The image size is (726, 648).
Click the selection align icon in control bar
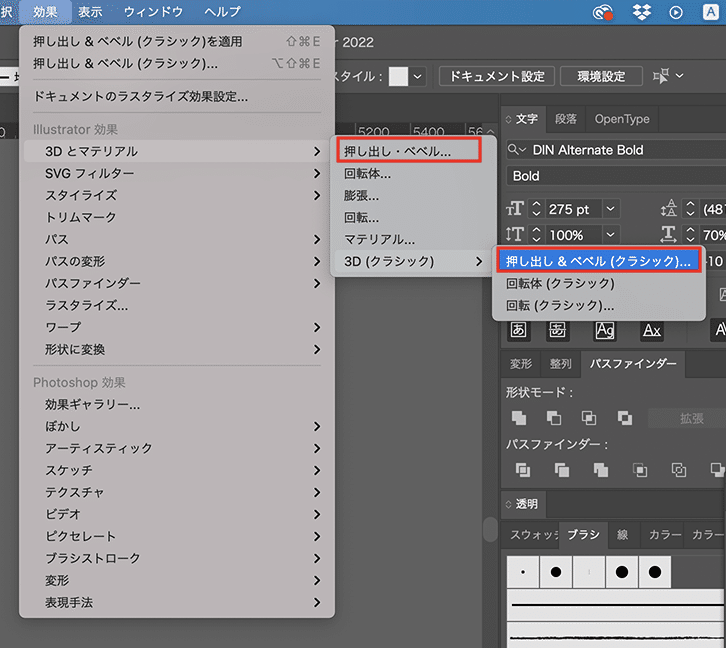coord(661,76)
